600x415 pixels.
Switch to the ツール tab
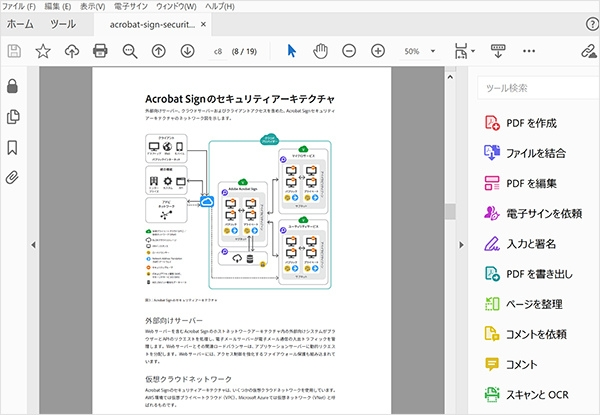(62, 23)
